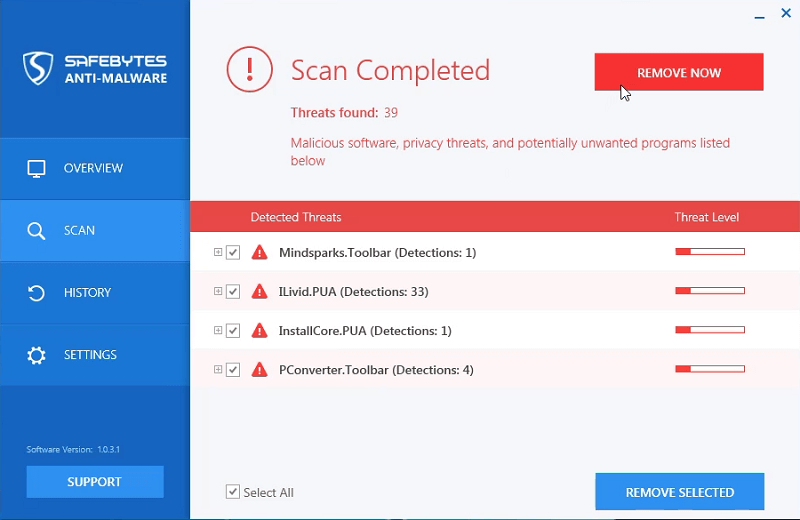Uncheck the ILivid.PUA checkbox
800x520 pixels.
pyautogui.click(x=233, y=291)
